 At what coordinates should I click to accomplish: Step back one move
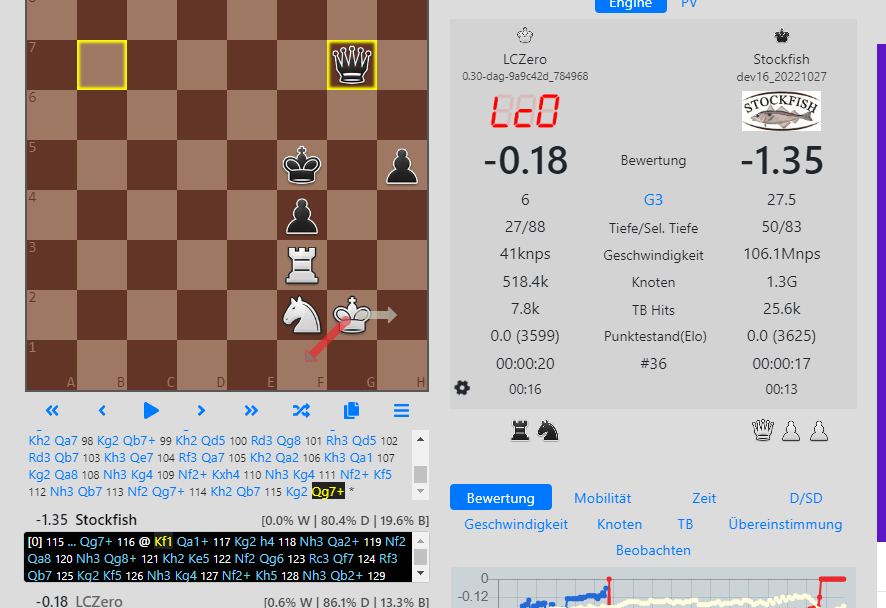[x=102, y=410]
